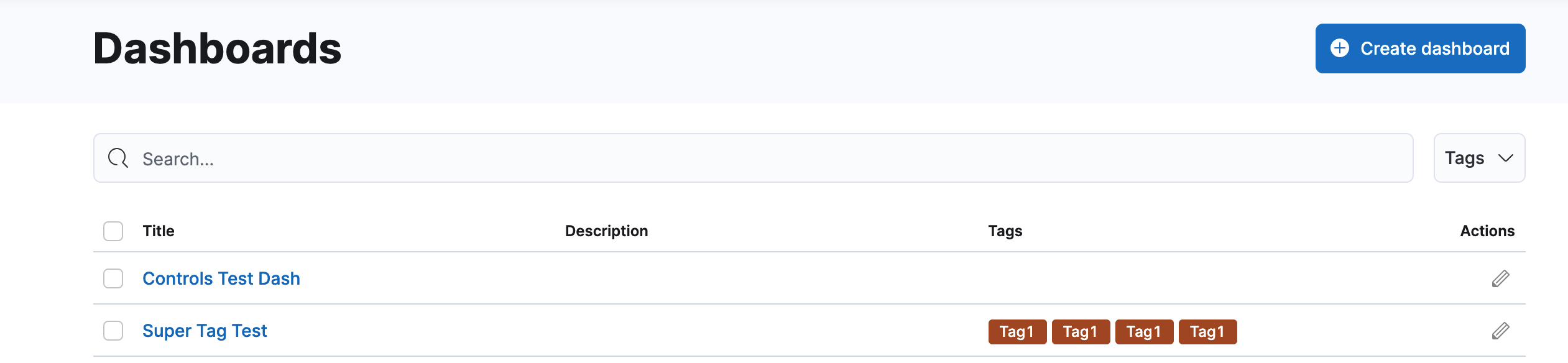Open the Super Tag Test dashboard

click(x=205, y=330)
